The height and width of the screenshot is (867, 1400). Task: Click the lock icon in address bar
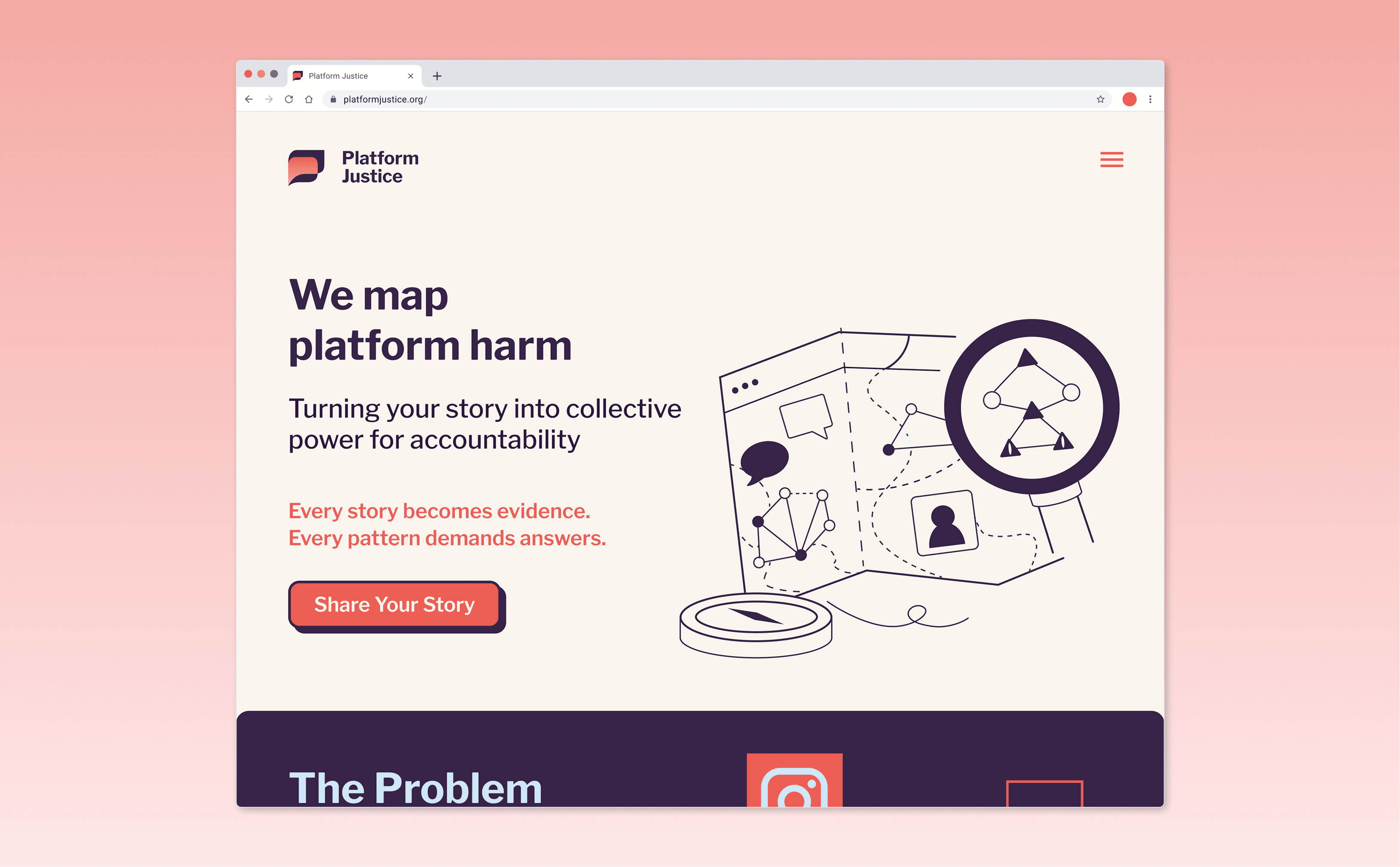pos(333,99)
